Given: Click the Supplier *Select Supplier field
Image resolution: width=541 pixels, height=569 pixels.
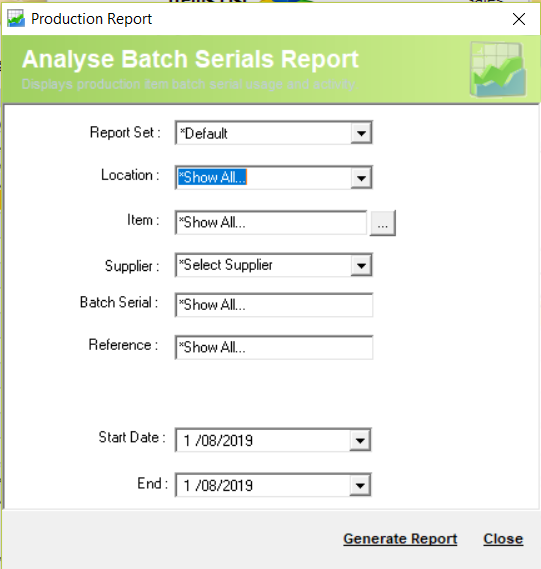Looking at the screenshot, I should [x=263, y=265].
